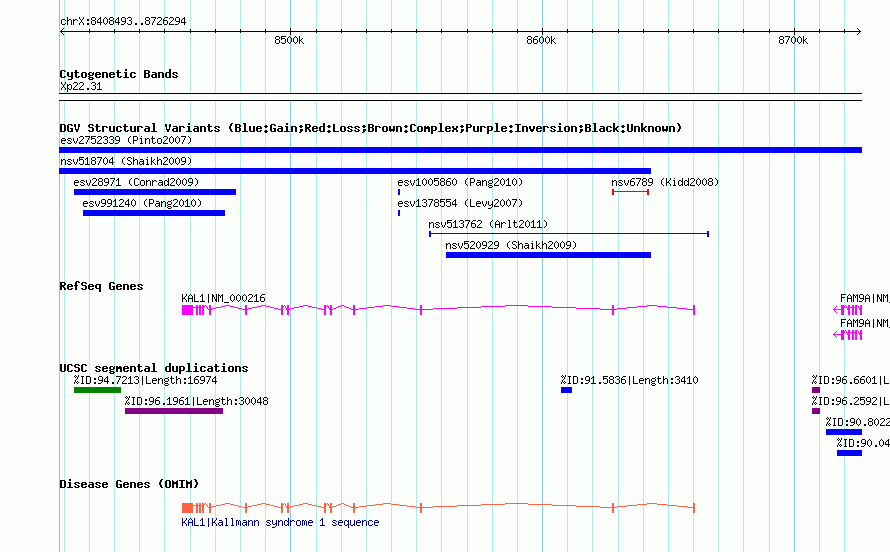Click the %ID:91.5836|Length:3410 label
The image size is (890, 552).
[629, 380]
